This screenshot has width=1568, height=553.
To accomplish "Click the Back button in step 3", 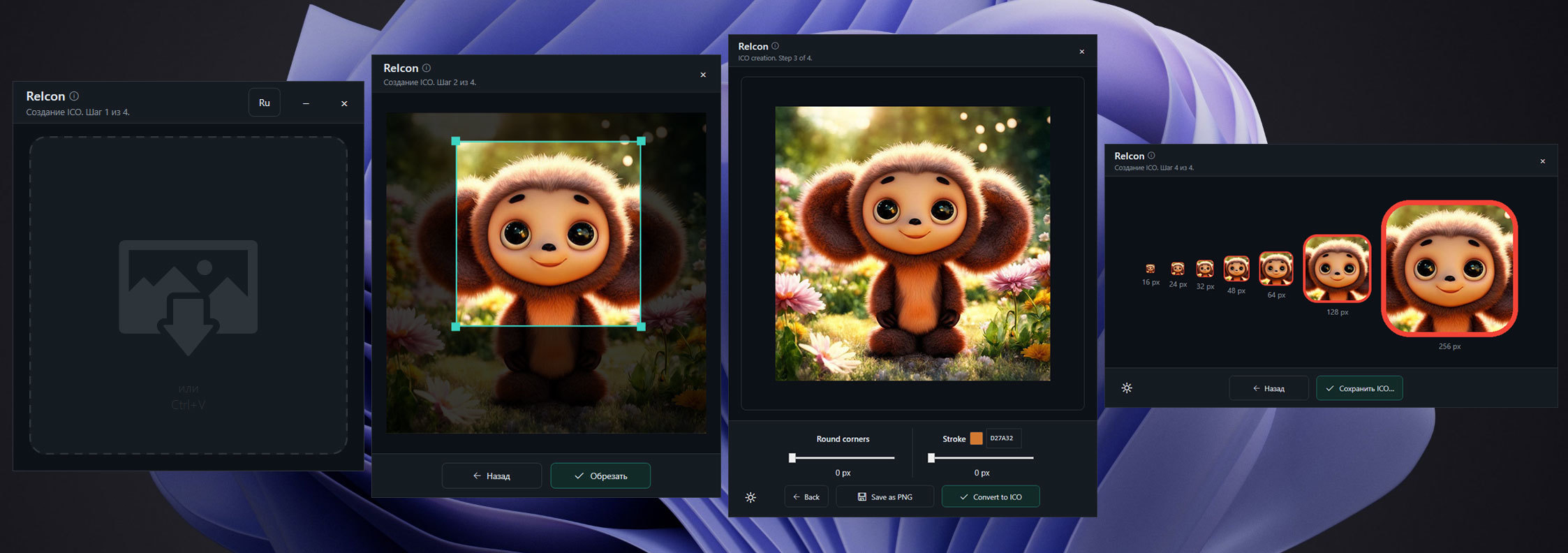I will [x=806, y=496].
